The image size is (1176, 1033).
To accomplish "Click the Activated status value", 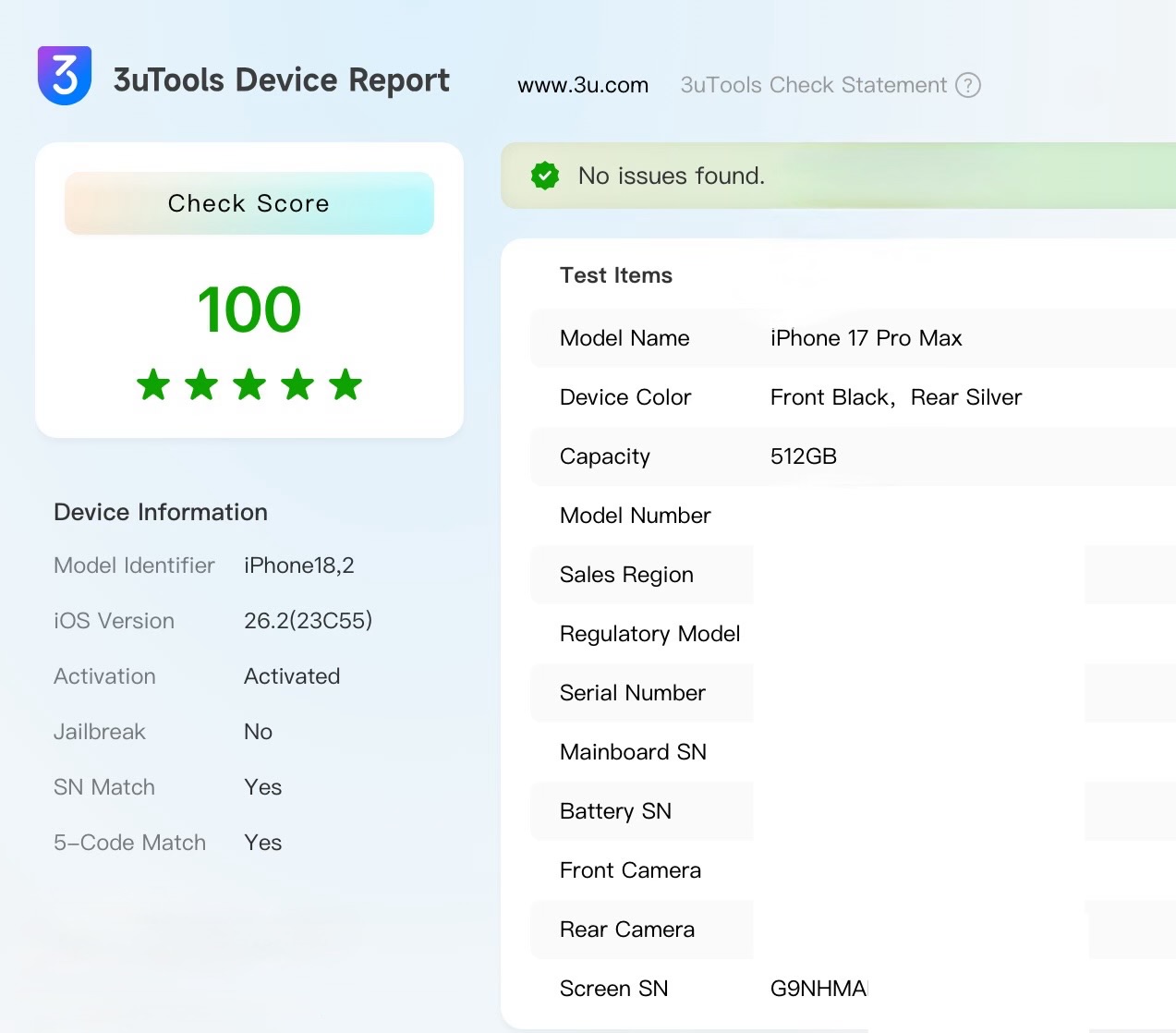I will pos(292,676).
